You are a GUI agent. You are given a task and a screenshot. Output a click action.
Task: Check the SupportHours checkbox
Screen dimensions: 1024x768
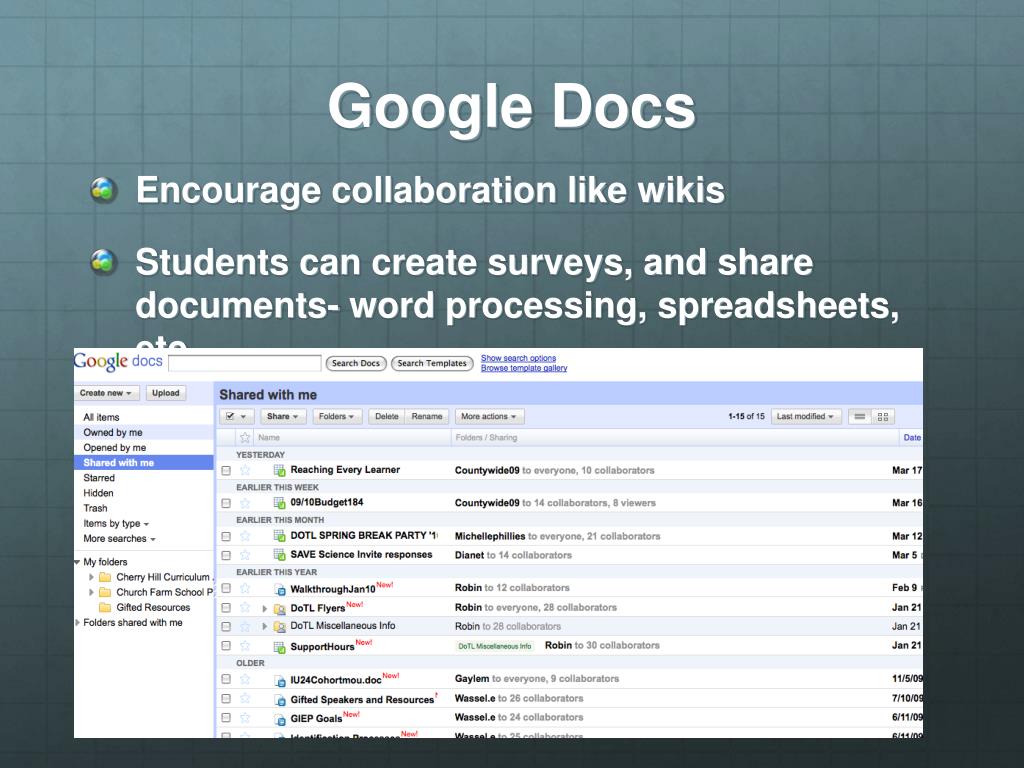226,646
